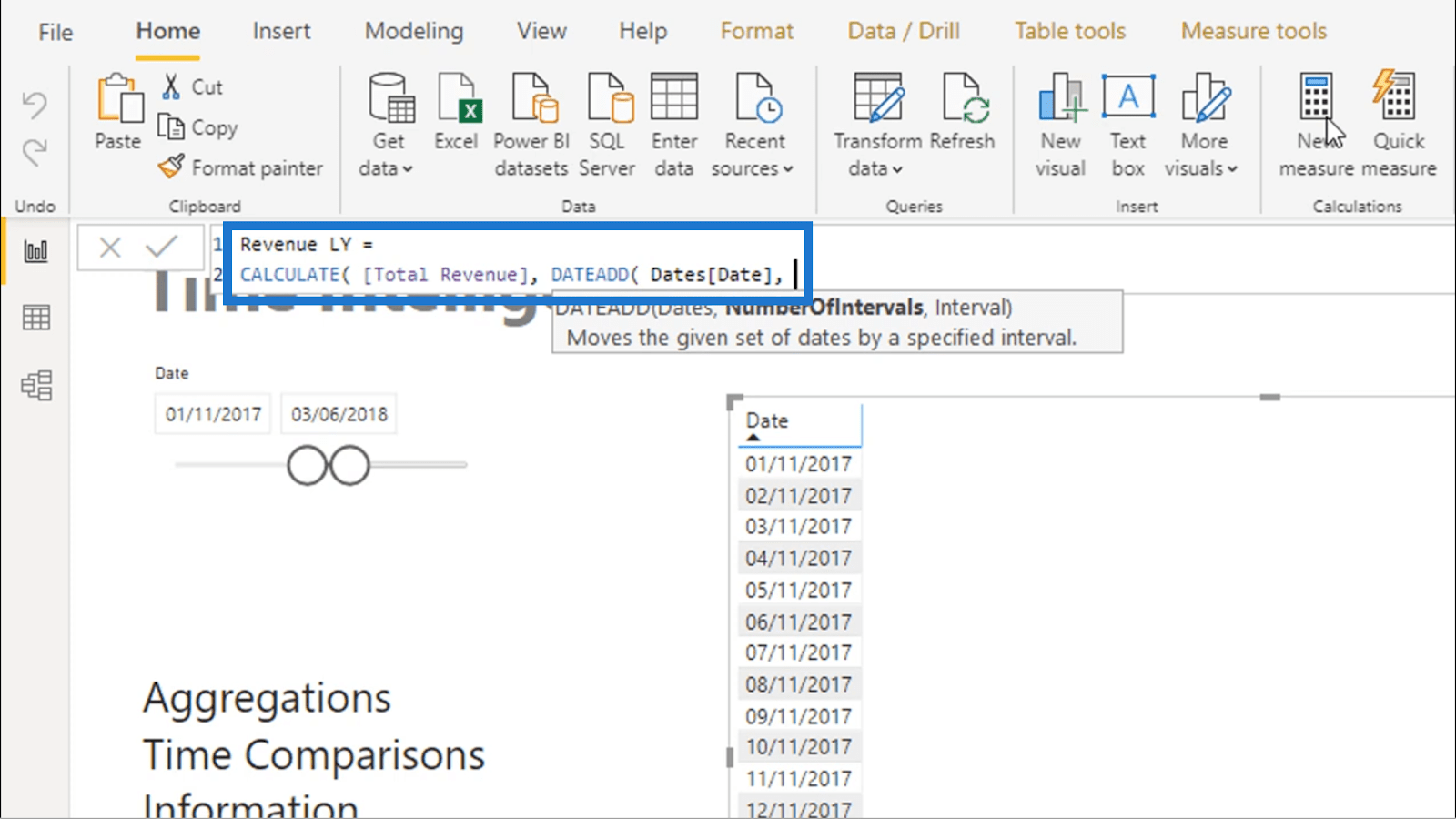Screen dimensions: 1456x819
Task: Select the 11/11/2017 row in table
Action: point(798,779)
